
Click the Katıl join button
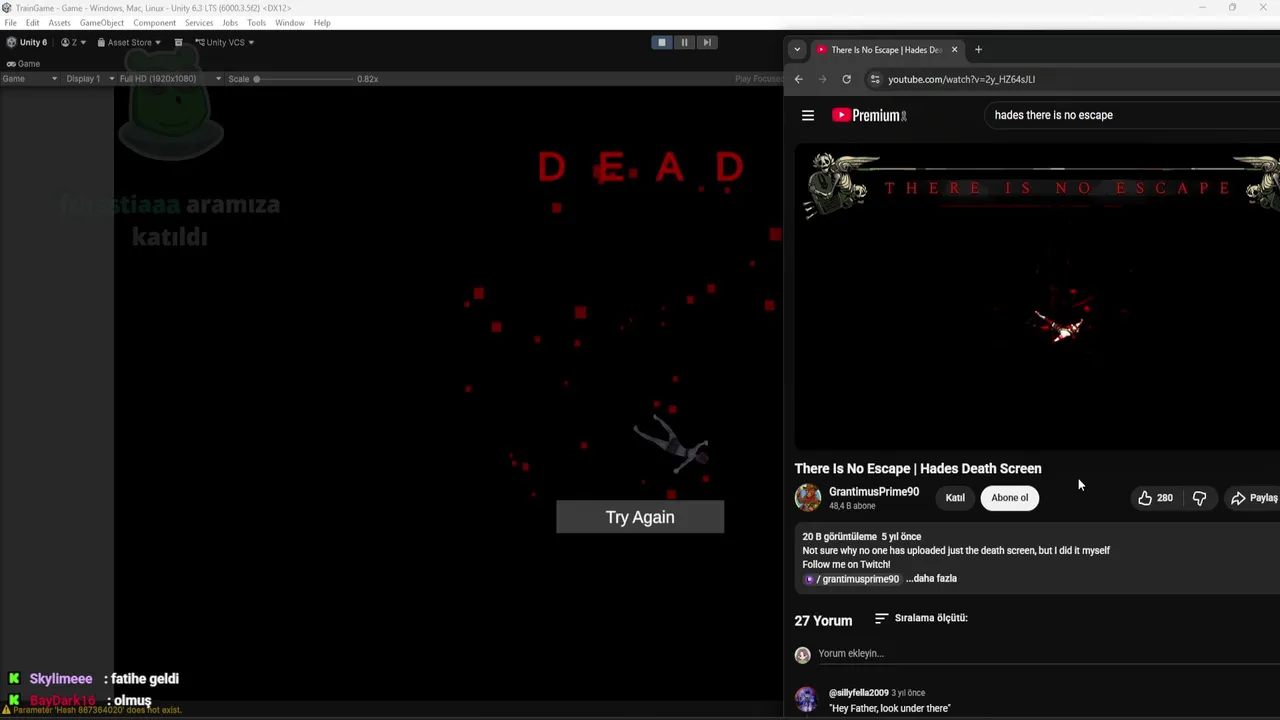tap(955, 498)
